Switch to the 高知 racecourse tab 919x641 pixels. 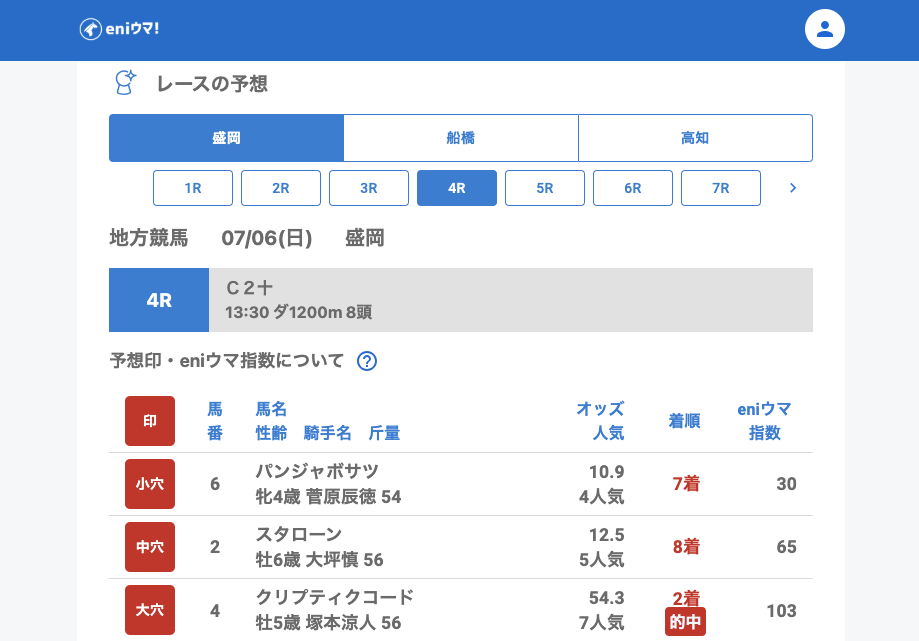[x=695, y=138]
